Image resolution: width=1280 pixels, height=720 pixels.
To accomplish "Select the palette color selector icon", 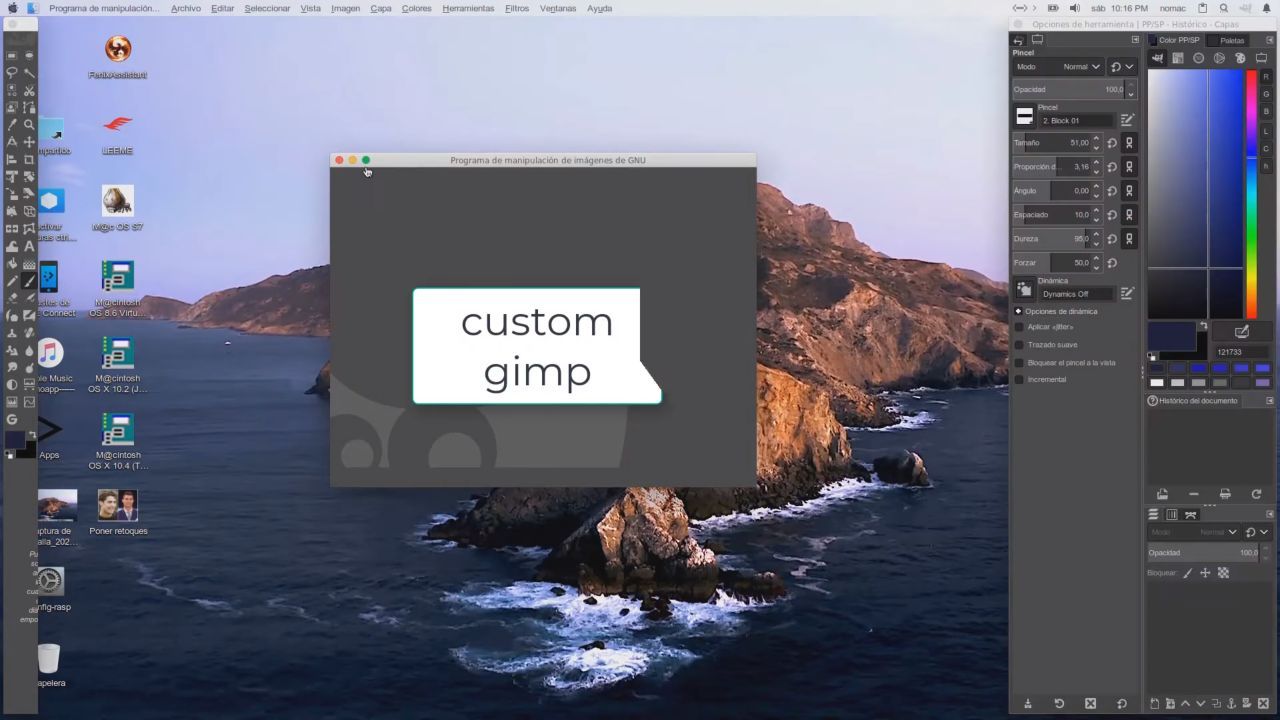I will (x=1240, y=58).
